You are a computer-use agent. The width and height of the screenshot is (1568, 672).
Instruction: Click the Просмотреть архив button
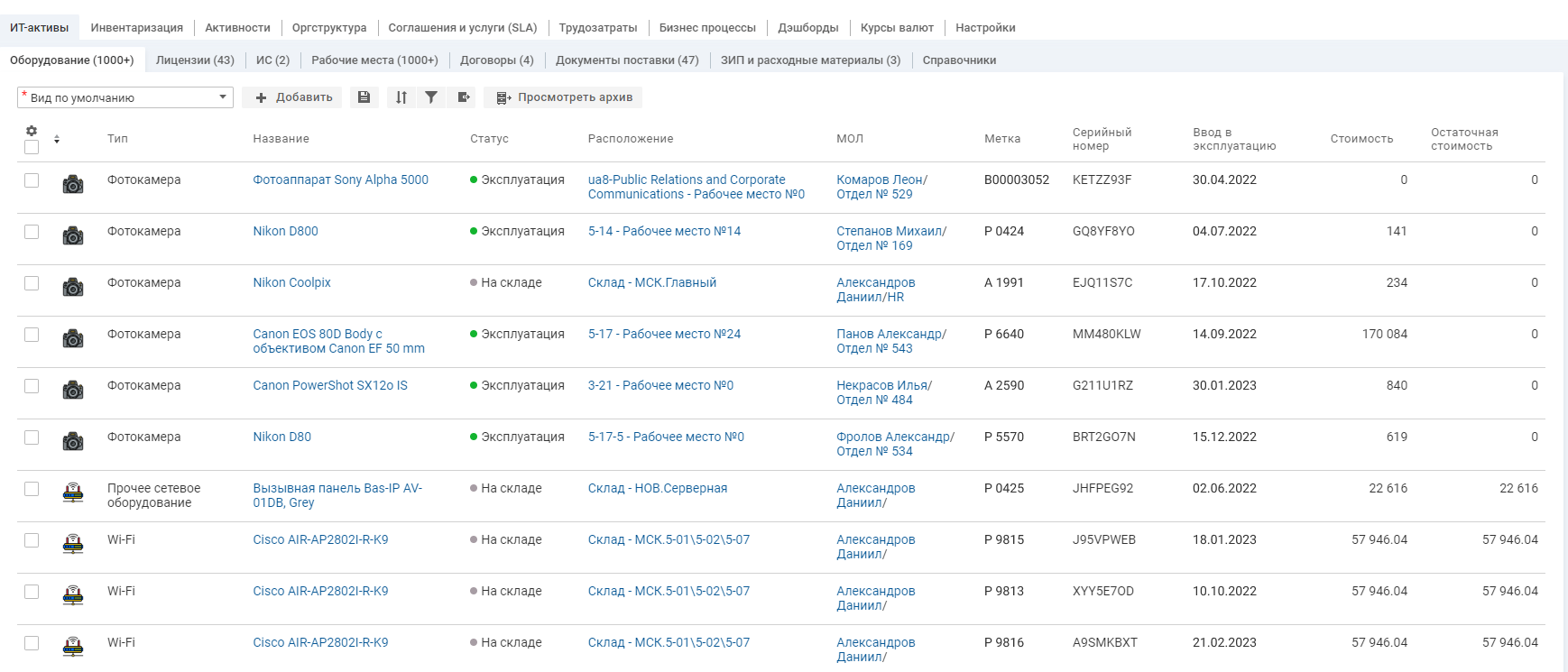tap(564, 97)
